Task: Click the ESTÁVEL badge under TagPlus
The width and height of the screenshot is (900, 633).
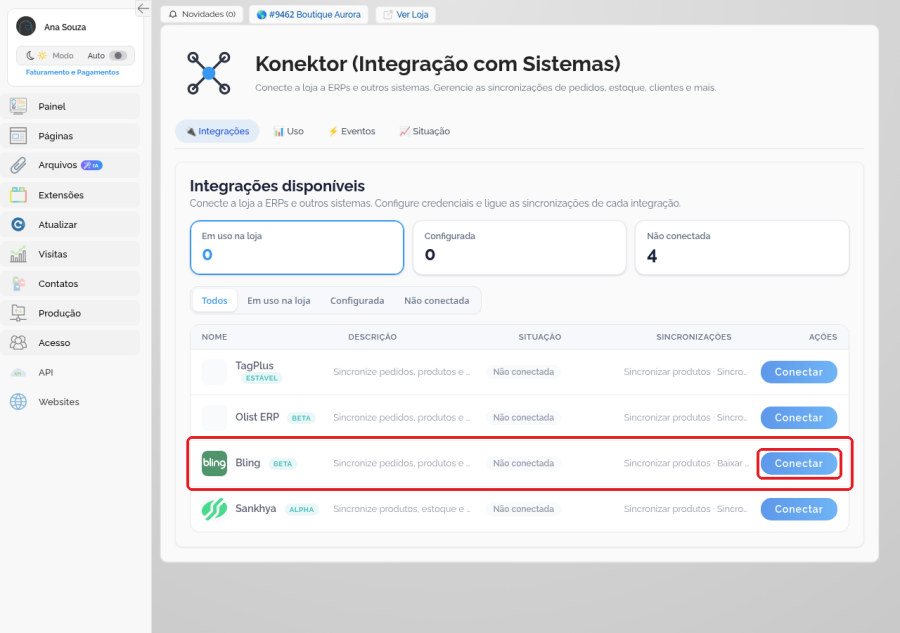Action: pos(261,378)
